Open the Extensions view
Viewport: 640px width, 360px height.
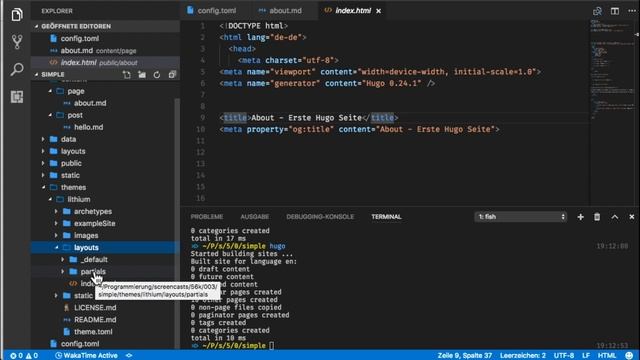17,97
